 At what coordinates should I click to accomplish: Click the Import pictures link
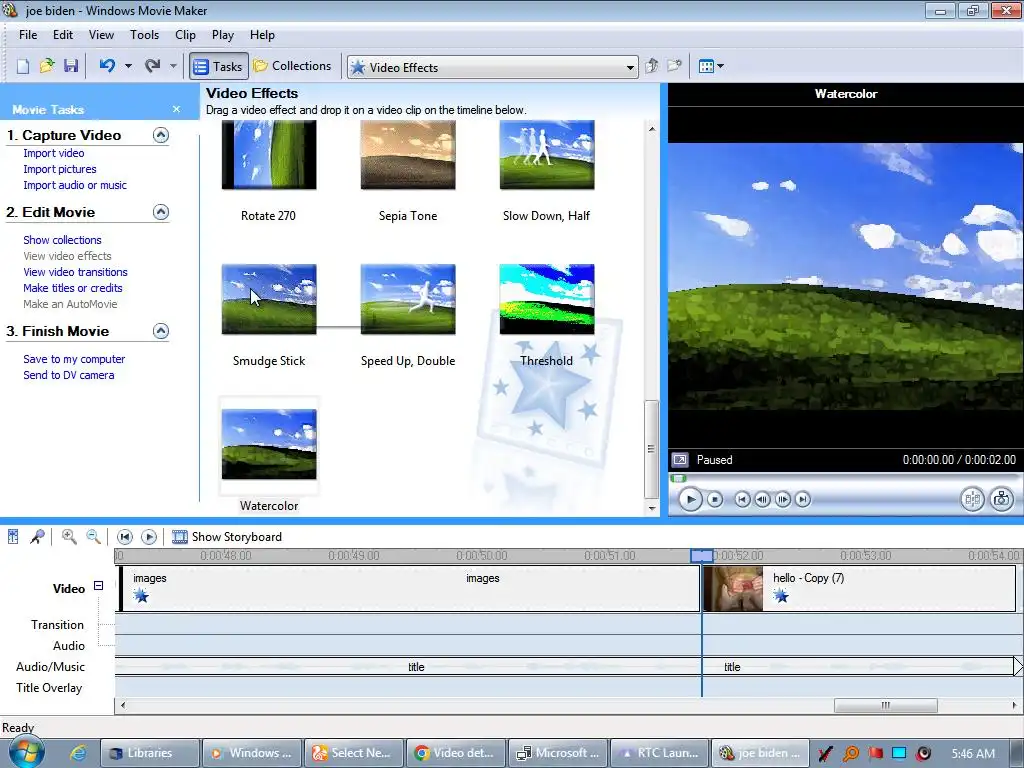(60, 169)
